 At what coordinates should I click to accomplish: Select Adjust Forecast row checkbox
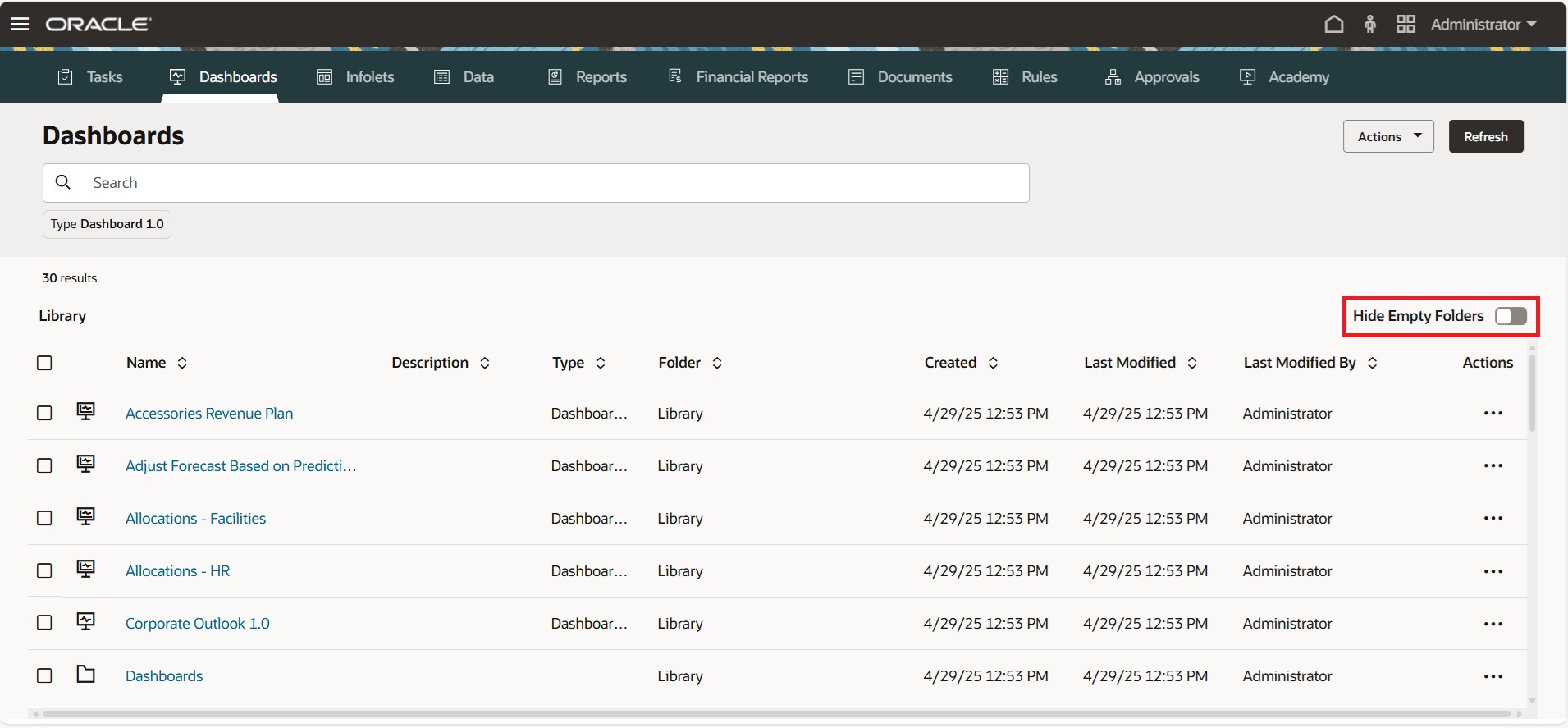[x=44, y=465]
